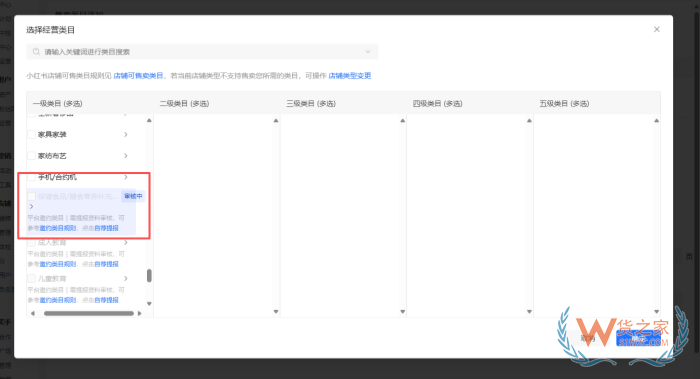Image resolution: width=700 pixels, height=379 pixels.
Task: Open 邀约类目规则 link under 保健食品
Action: 58,228
